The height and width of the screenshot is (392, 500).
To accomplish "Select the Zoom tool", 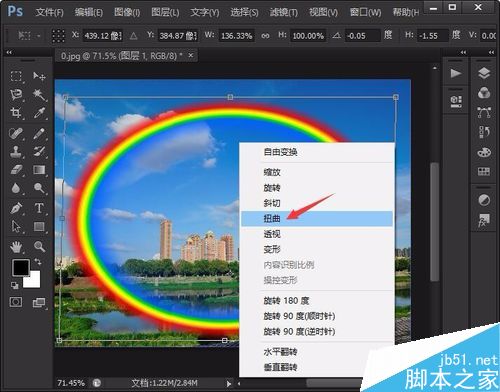I will click(39, 247).
